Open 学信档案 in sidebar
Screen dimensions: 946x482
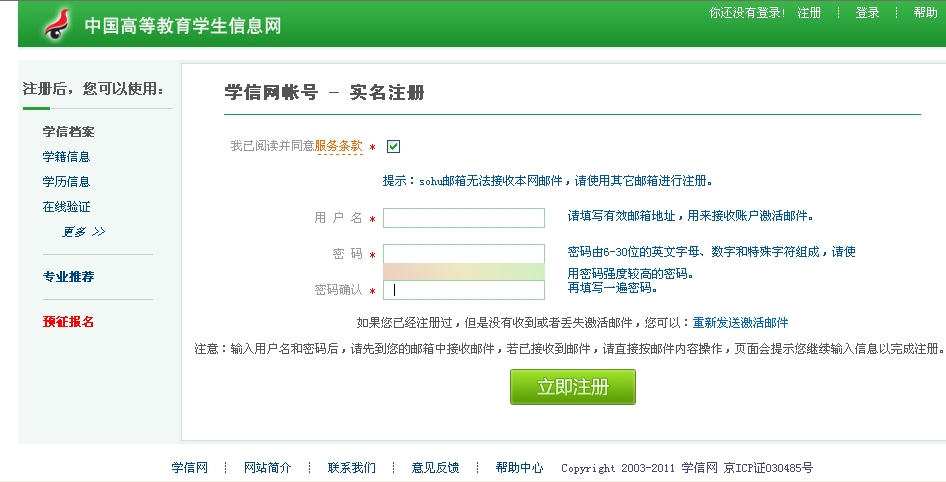point(68,132)
